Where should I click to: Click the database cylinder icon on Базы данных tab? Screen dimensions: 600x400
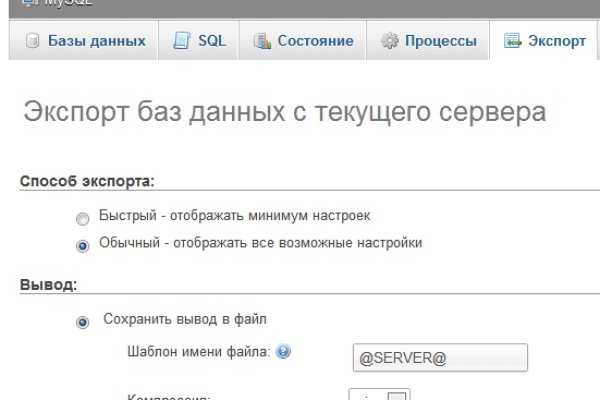33,42
